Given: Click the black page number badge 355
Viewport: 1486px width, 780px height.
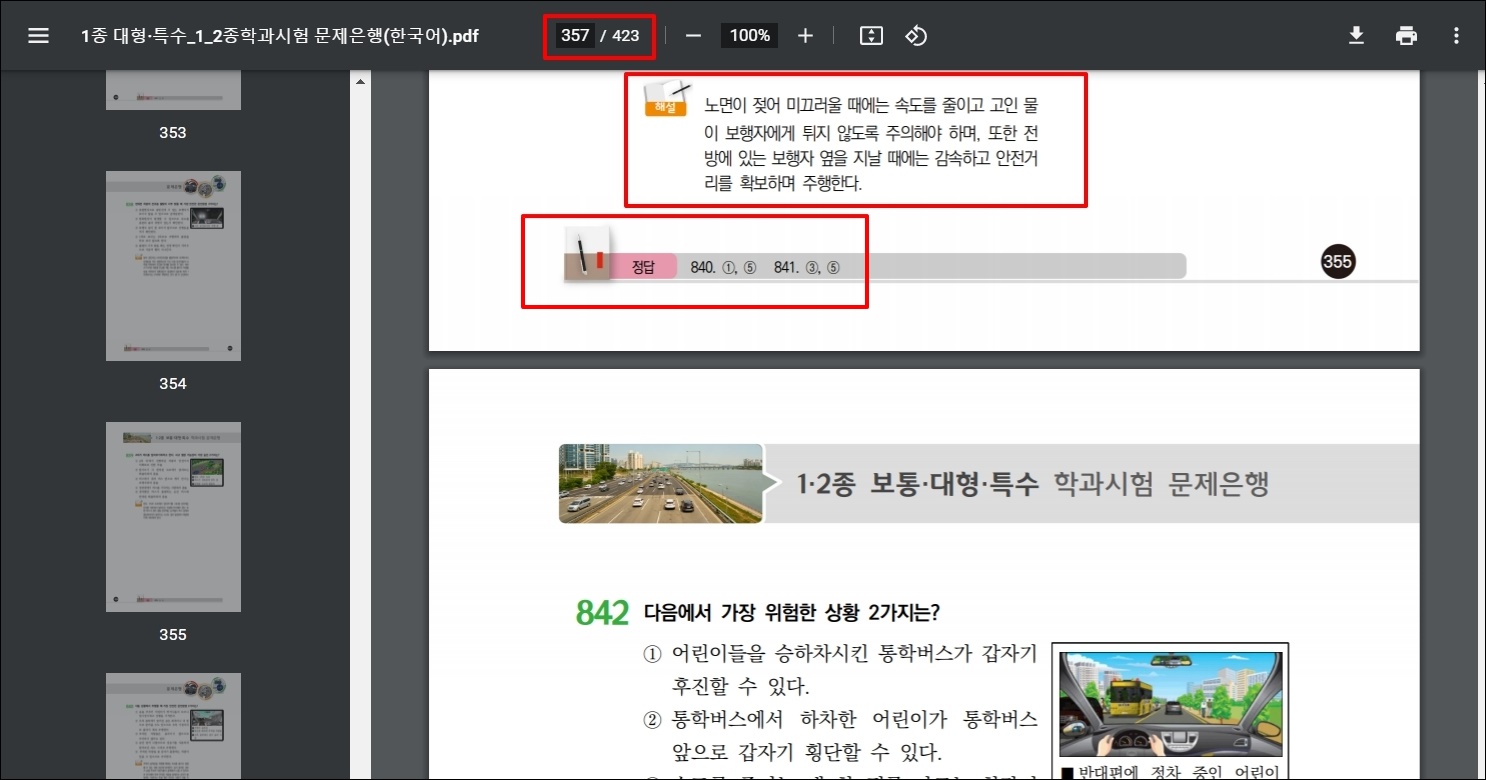Looking at the screenshot, I should click(x=1337, y=262).
